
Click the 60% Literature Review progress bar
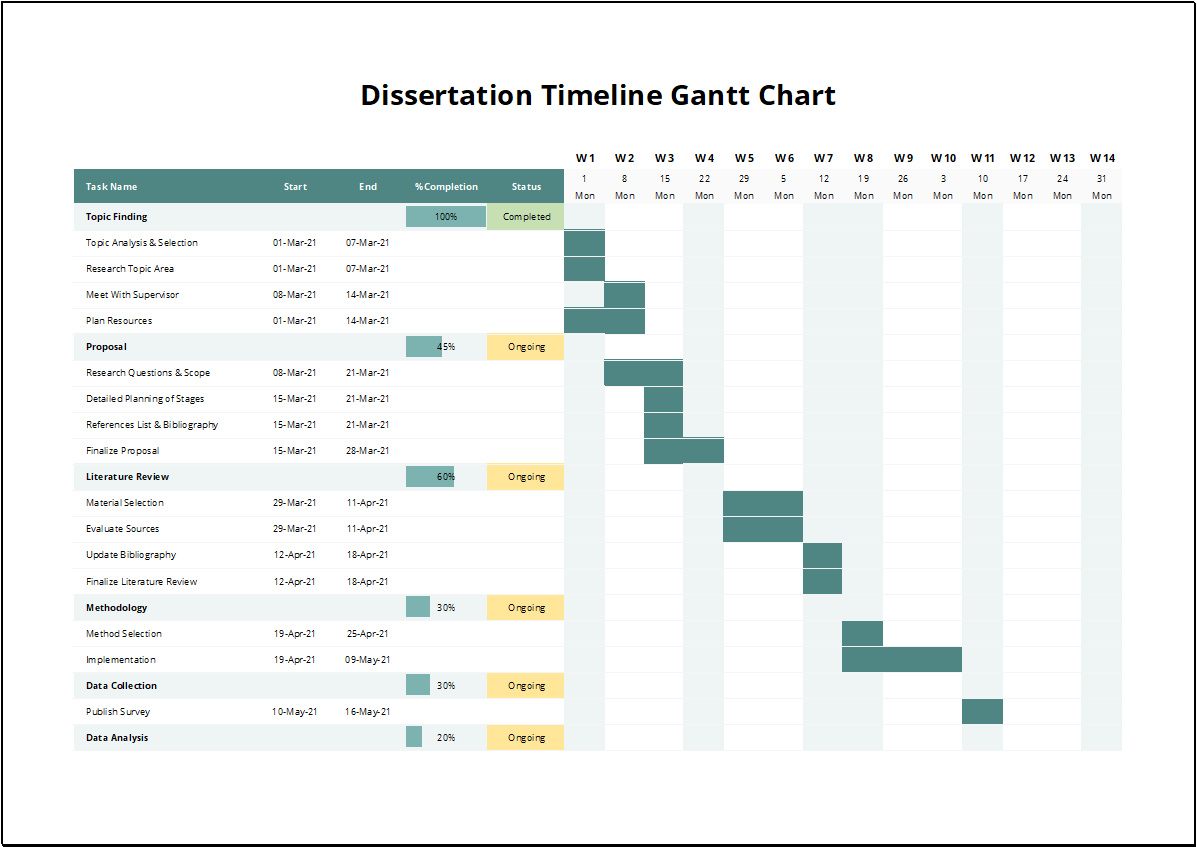(430, 477)
